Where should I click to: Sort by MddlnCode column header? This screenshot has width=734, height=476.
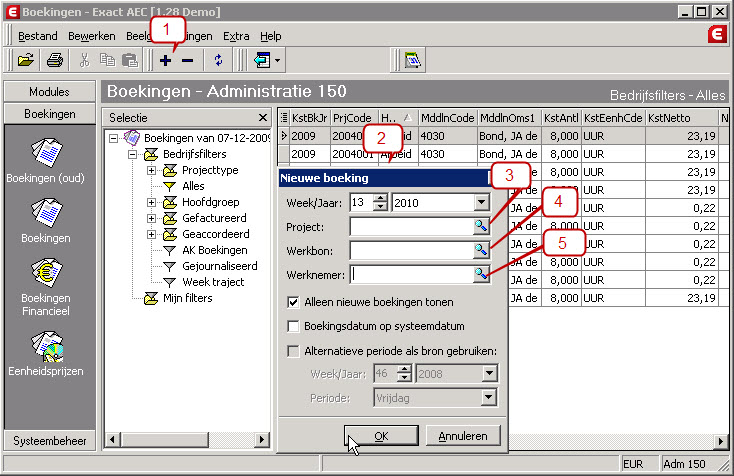[x=447, y=118]
